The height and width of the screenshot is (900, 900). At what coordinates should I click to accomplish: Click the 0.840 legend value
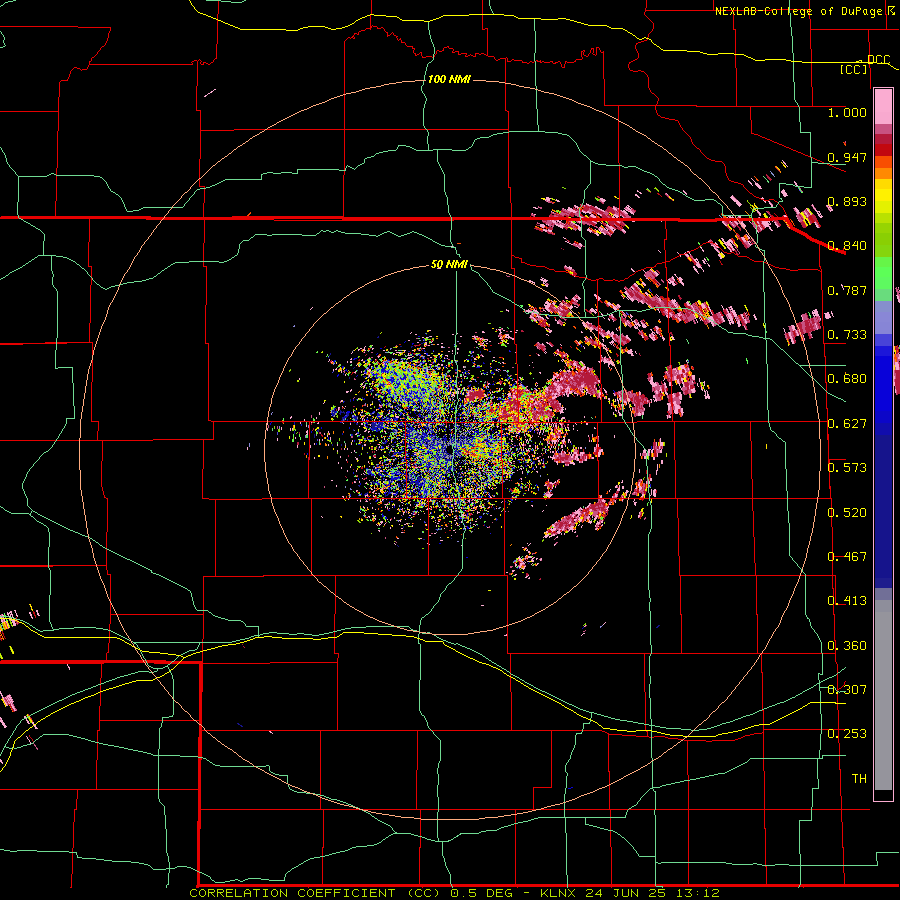tap(847, 246)
